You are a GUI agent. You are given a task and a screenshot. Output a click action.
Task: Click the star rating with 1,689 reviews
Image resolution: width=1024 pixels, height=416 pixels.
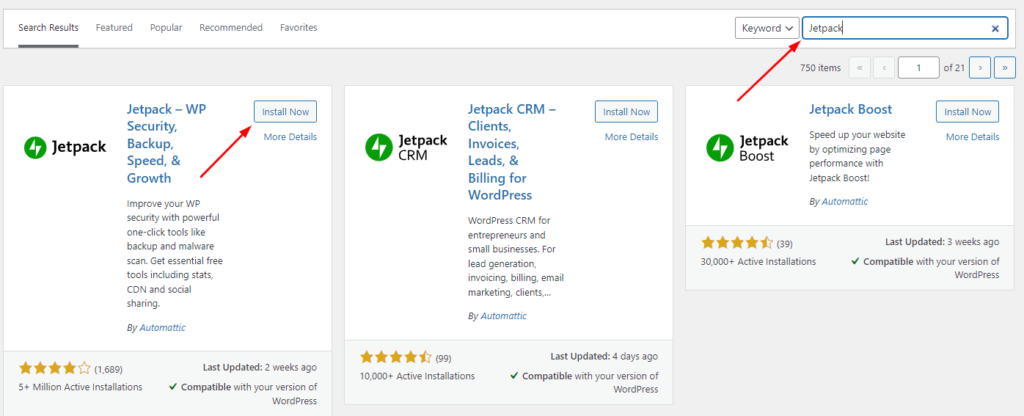(x=55, y=368)
